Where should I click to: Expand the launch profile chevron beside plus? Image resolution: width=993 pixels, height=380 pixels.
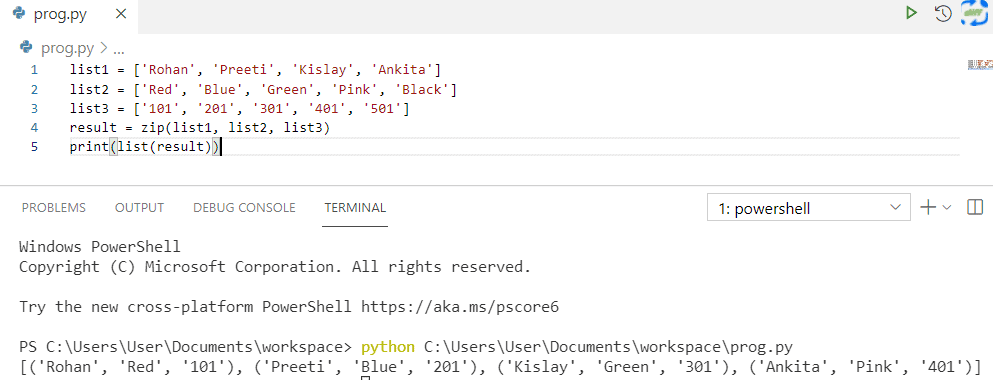coord(947,207)
